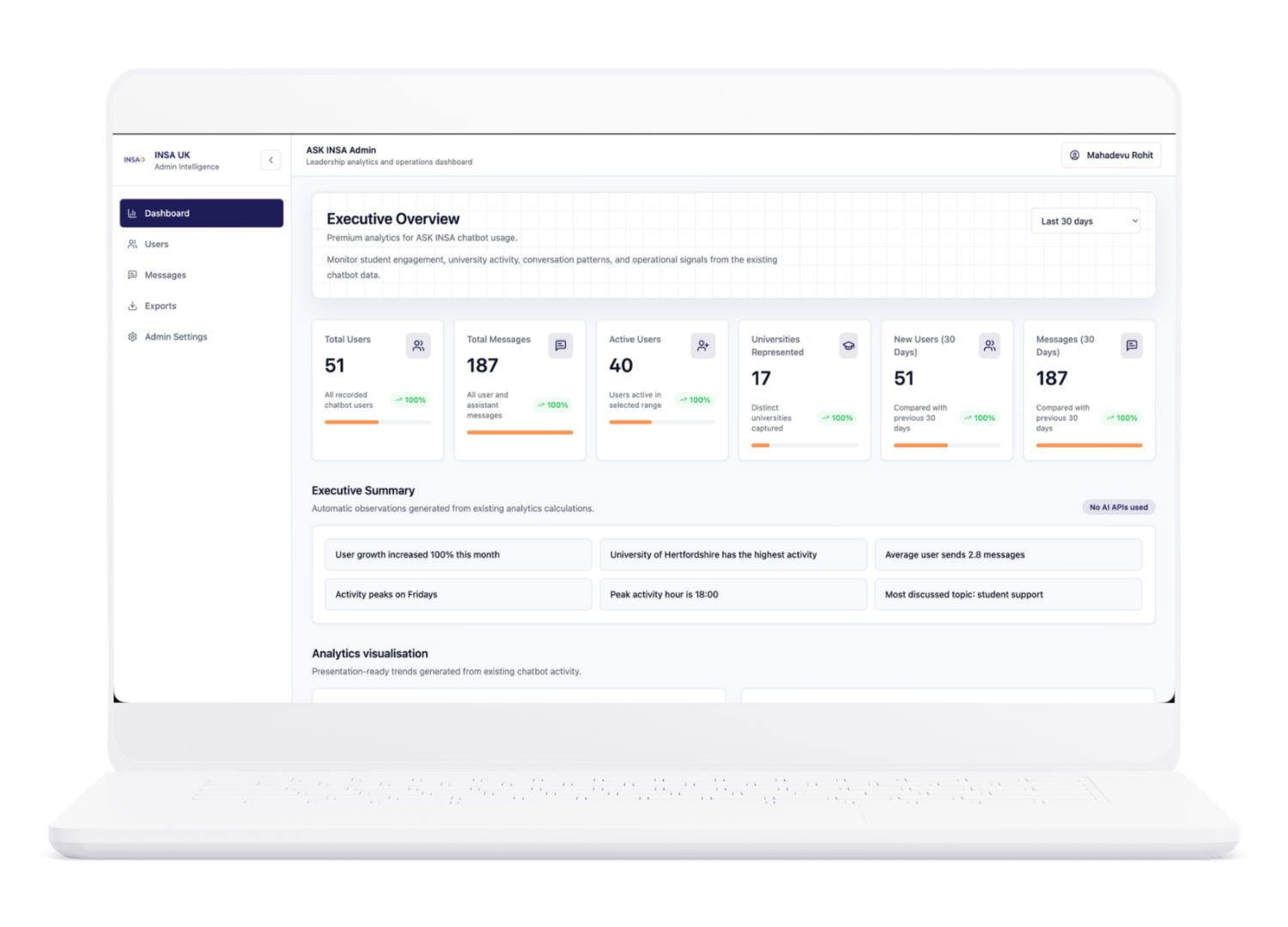Click the 100% trend badge on Total Users
Screen dimensions: 1288x927
coord(410,400)
